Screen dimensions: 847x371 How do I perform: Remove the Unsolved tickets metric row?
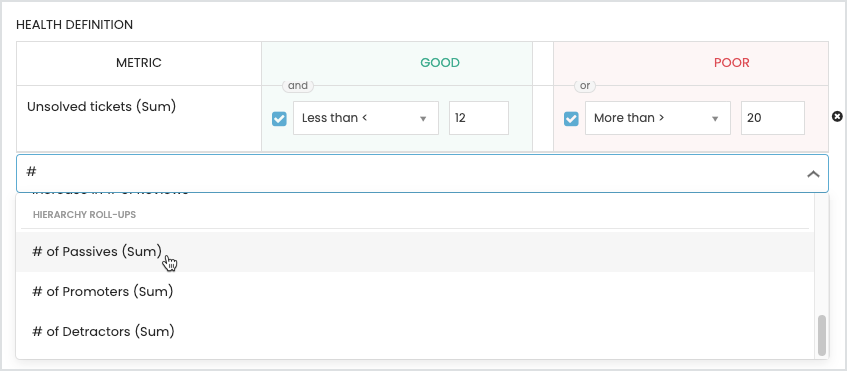837,116
